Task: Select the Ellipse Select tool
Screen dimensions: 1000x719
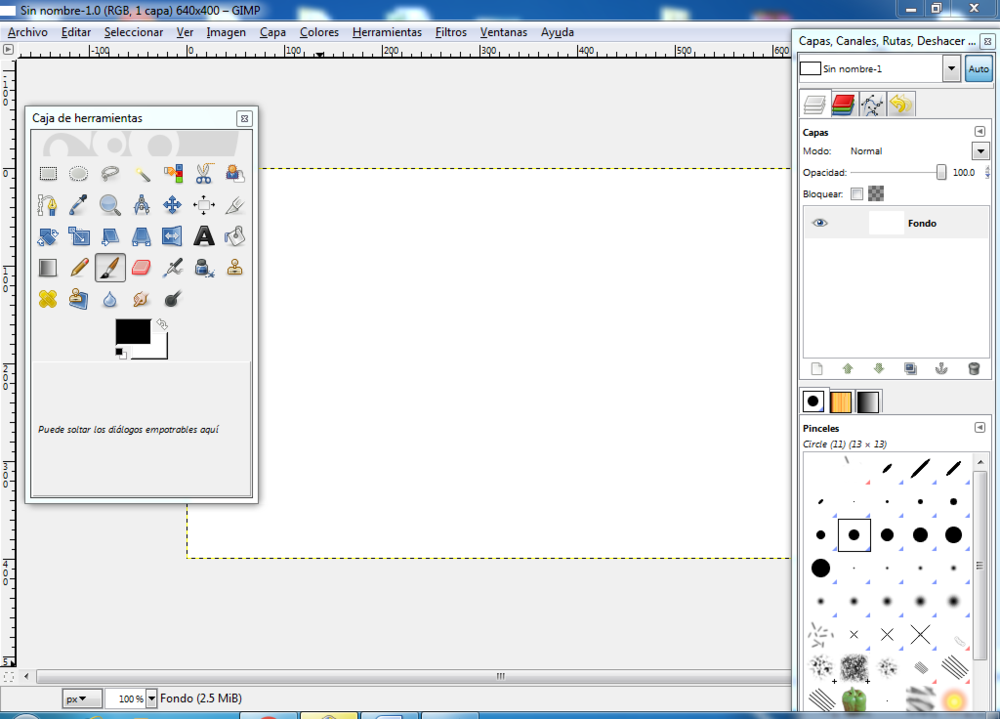Action: tap(78, 174)
